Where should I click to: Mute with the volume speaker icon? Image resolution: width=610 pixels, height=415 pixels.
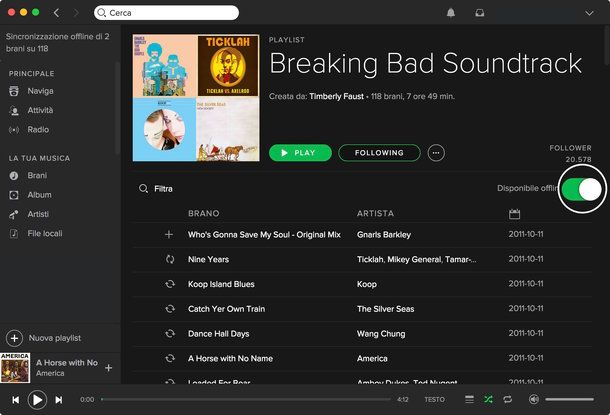point(534,399)
